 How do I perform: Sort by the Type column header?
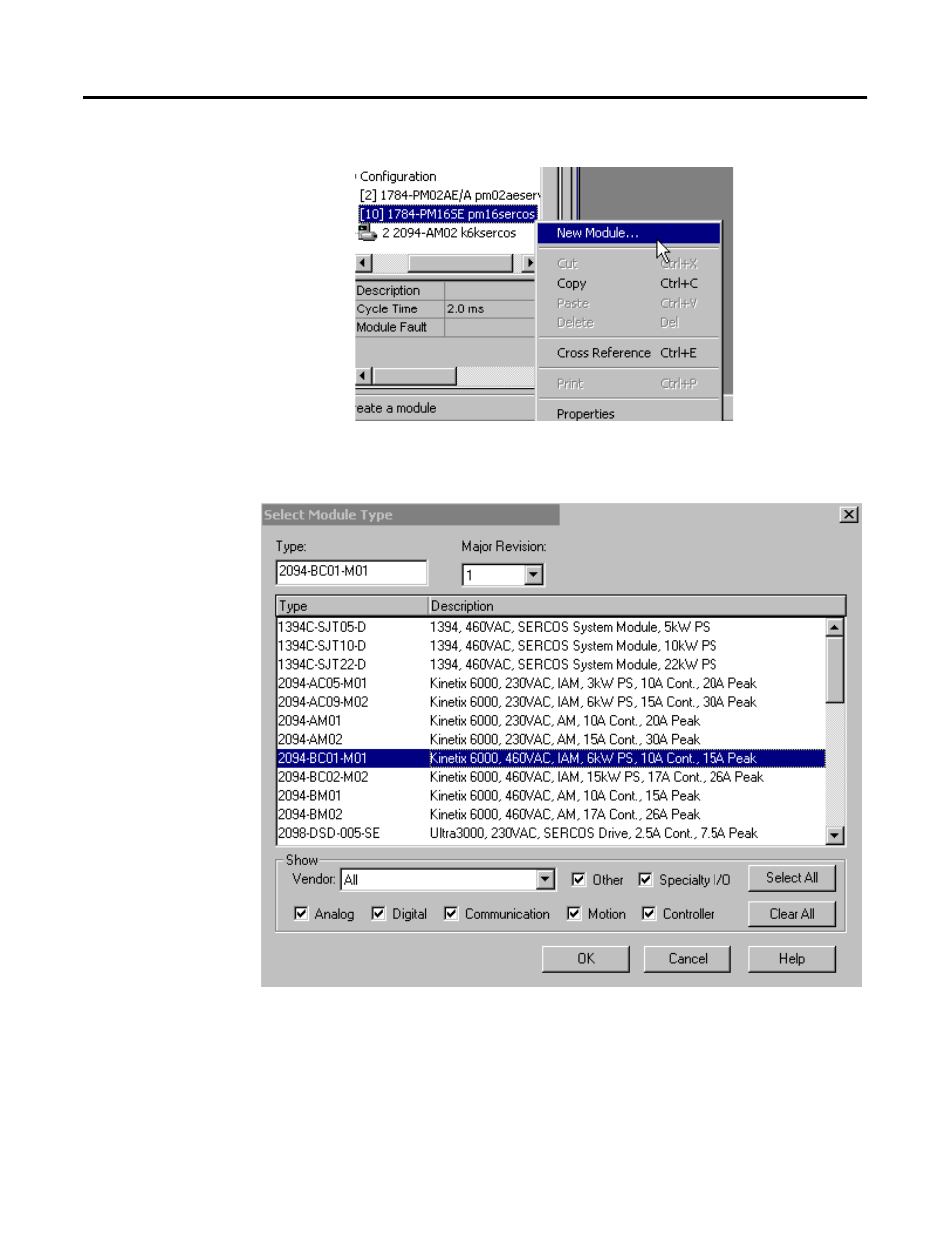[x=352, y=606]
